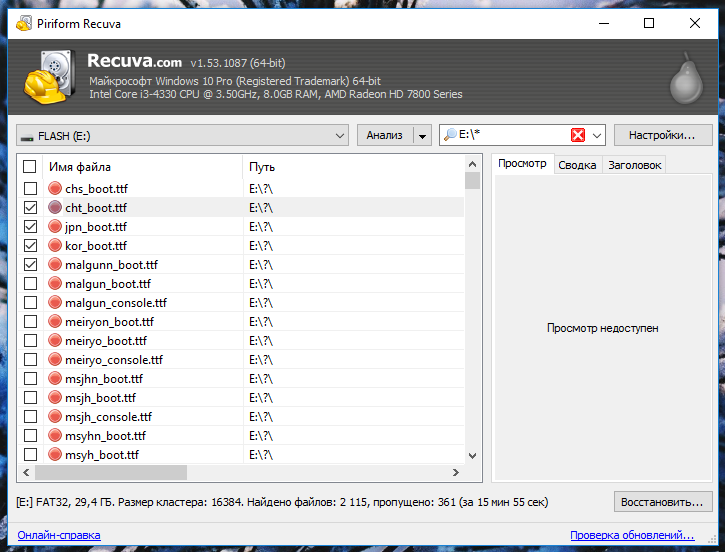Click the horizontal scrollbar thumb in the file list
The width and height of the screenshot is (725, 552).
click(111, 472)
